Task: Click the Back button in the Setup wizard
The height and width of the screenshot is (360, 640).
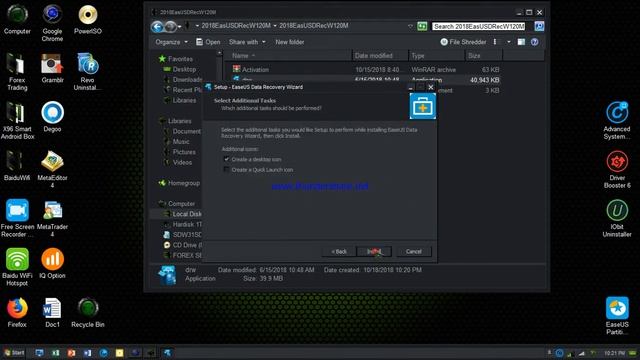Action: point(339,251)
